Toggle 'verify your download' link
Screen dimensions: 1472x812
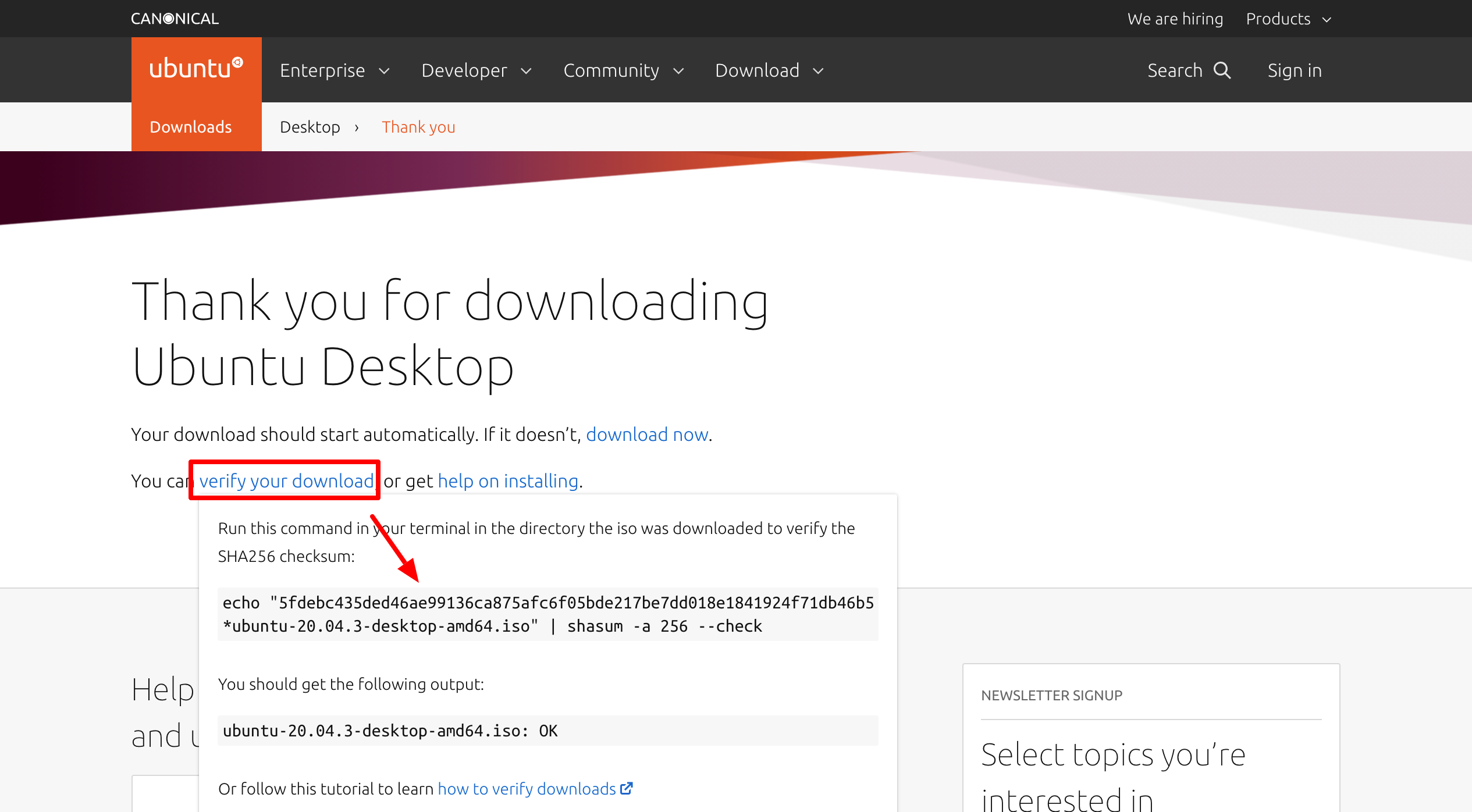[286, 481]
